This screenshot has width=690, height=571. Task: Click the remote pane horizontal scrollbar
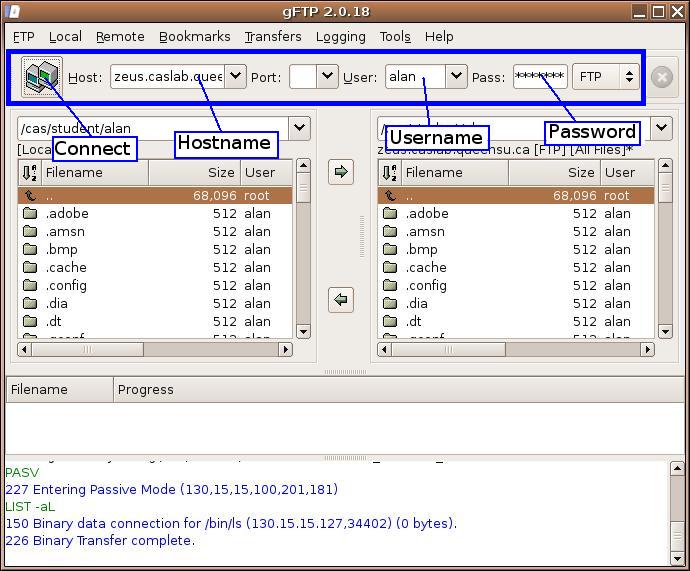516,350
